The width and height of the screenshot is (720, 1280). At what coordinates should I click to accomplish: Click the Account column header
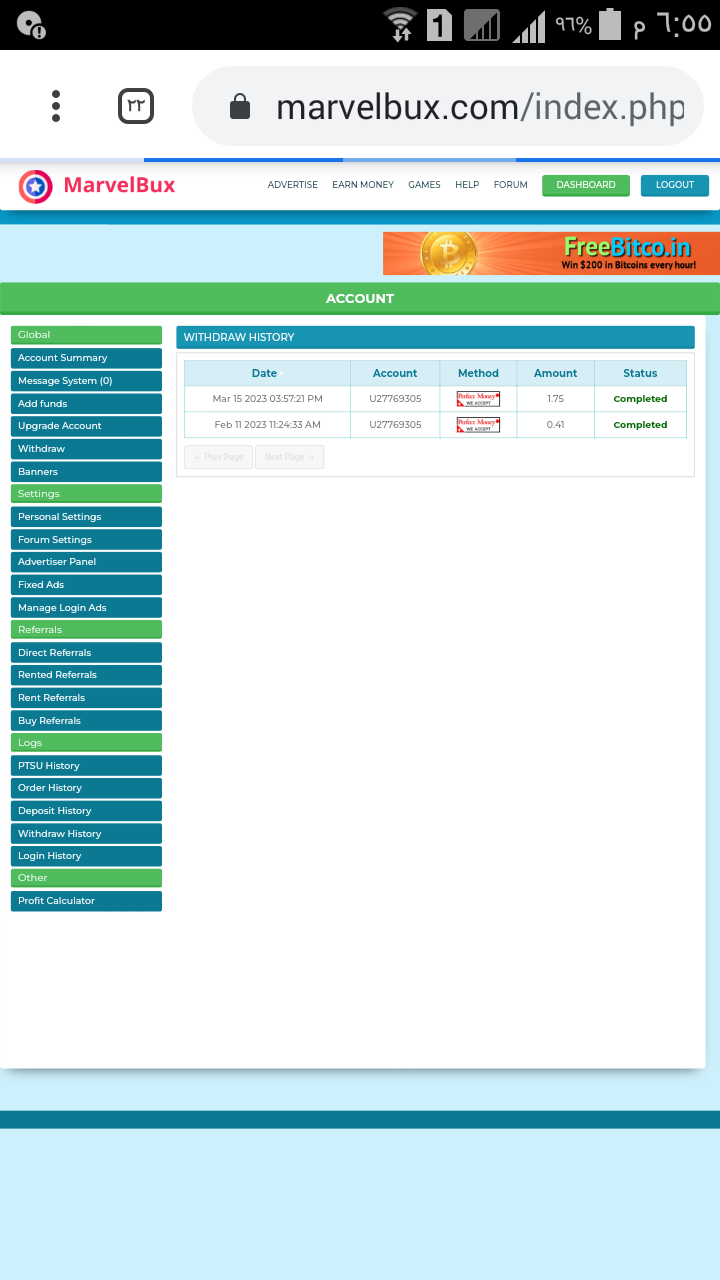(x=395, y=373)
